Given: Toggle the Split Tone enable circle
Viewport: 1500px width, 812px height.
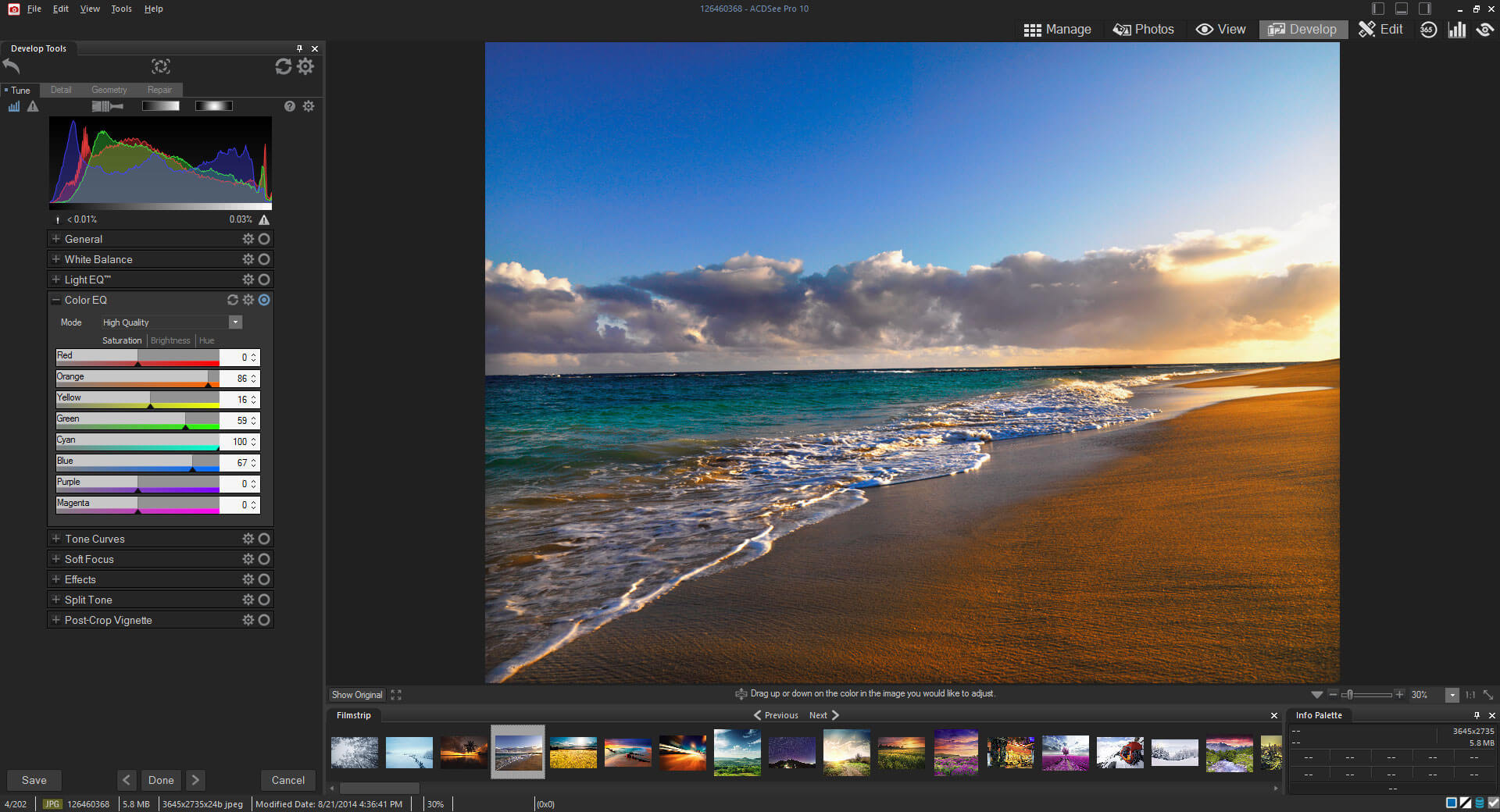Looking at the screenshot, I should click(263, 600).
